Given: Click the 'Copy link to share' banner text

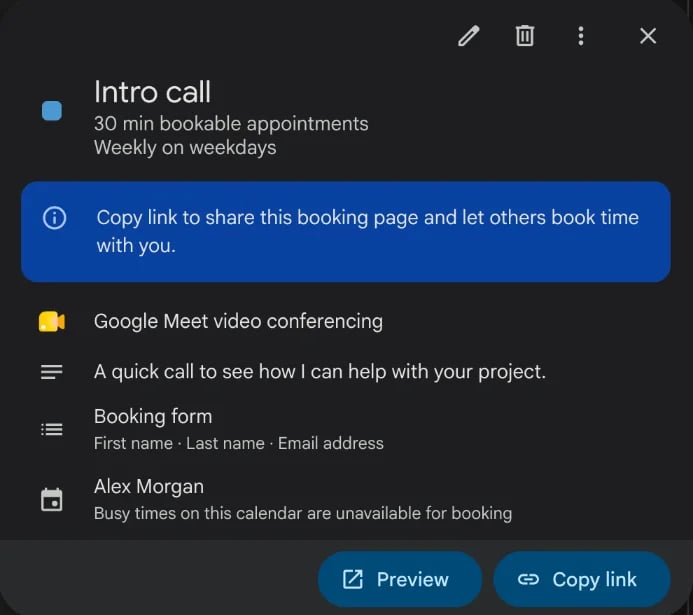Looking at the screenshot, I should click(x=368, y=232).
